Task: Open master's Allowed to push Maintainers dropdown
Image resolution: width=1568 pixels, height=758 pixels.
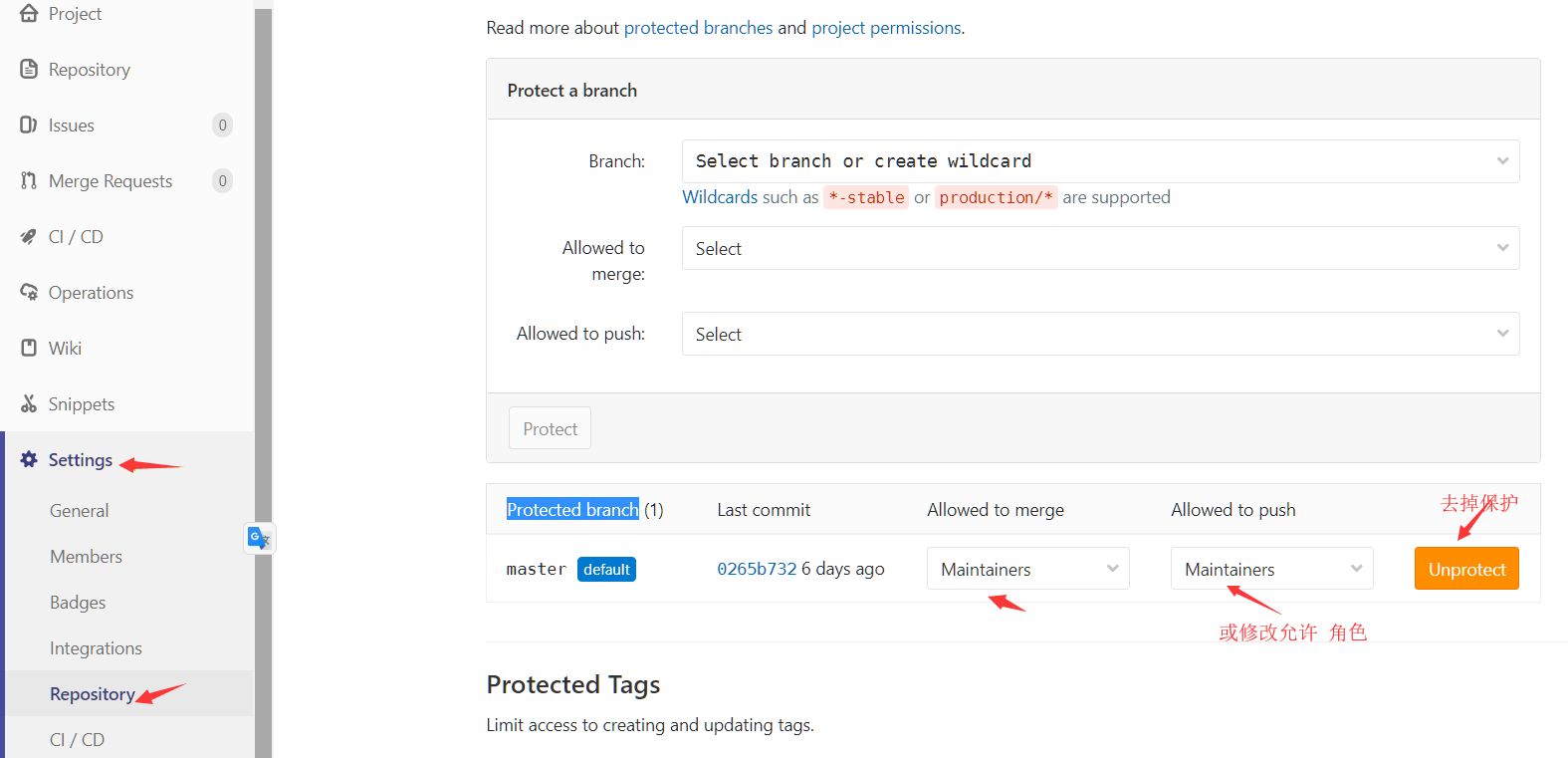Action: [1271, 569]
